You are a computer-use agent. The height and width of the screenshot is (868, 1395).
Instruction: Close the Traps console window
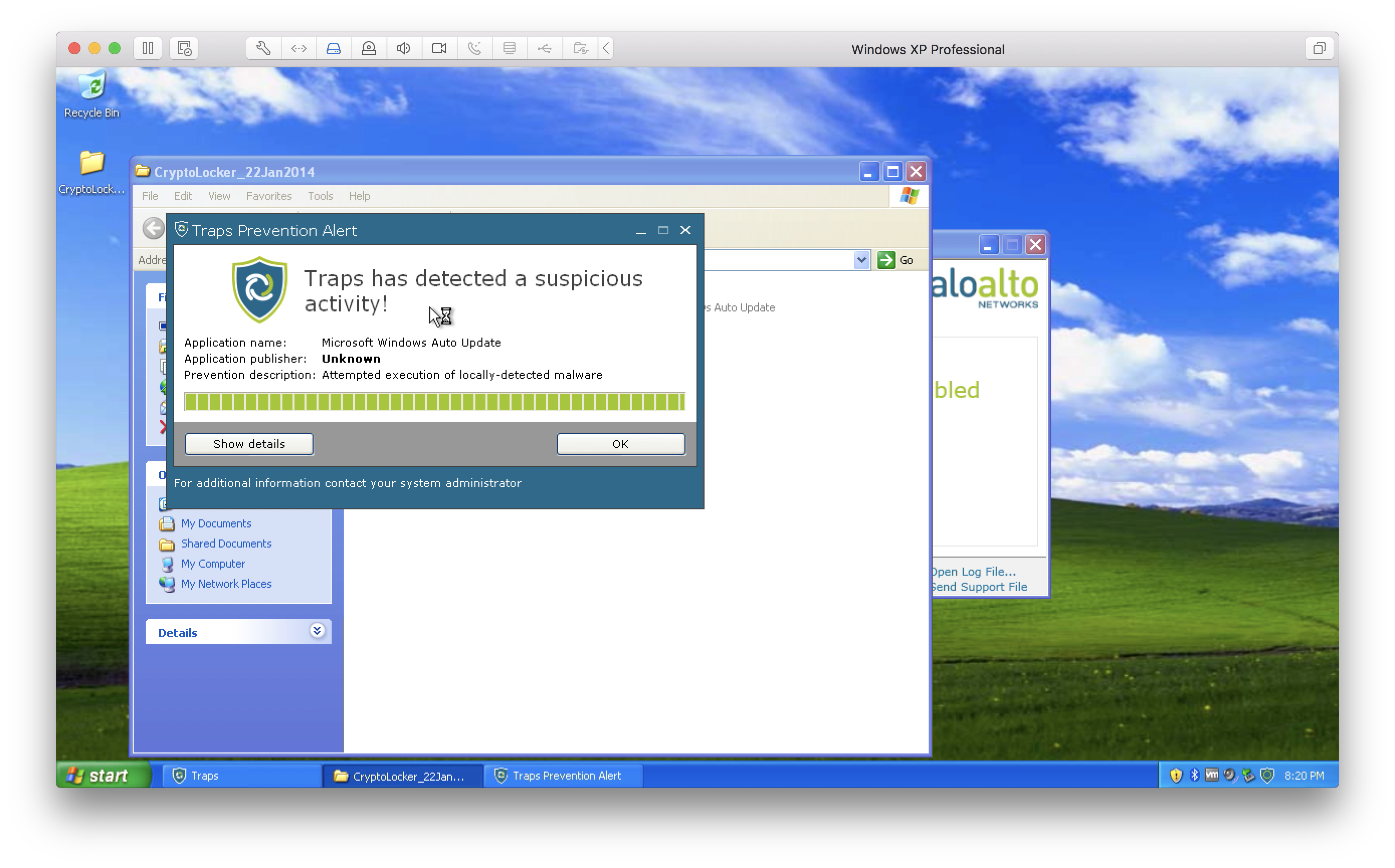[1036, 245]
